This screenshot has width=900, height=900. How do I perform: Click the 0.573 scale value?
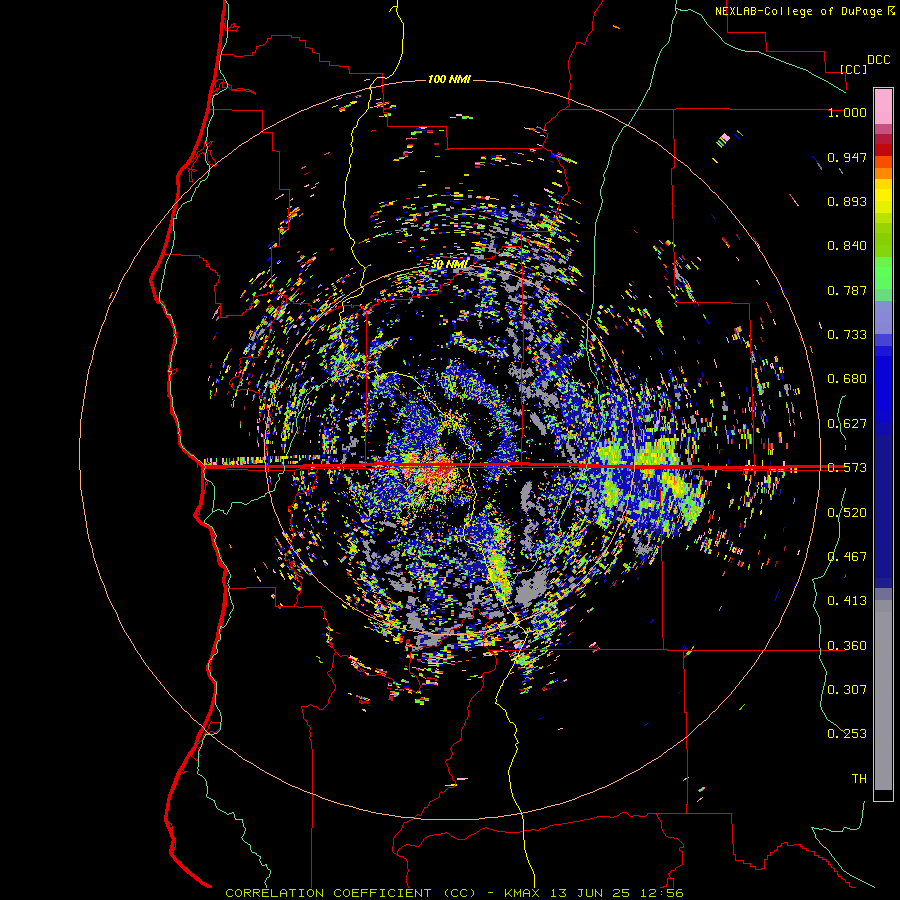point(847,468)
